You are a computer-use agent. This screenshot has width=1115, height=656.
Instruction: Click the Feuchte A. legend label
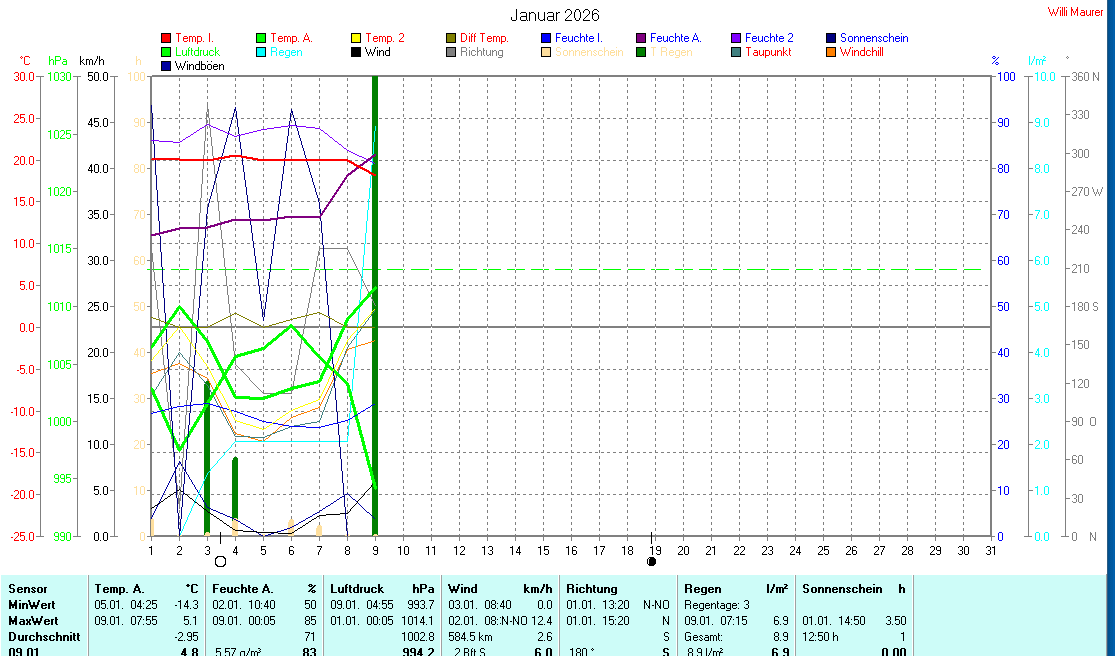coord(675,38)
